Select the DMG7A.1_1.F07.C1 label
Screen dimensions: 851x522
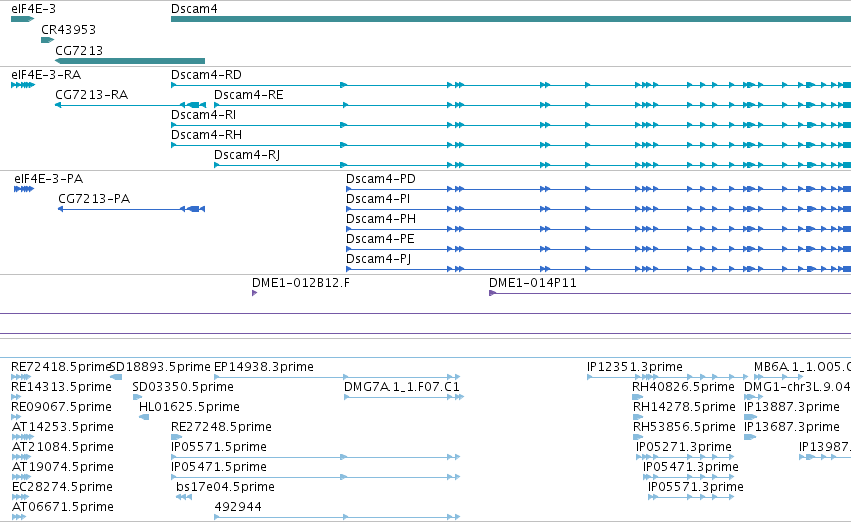[x=402, y=387]
